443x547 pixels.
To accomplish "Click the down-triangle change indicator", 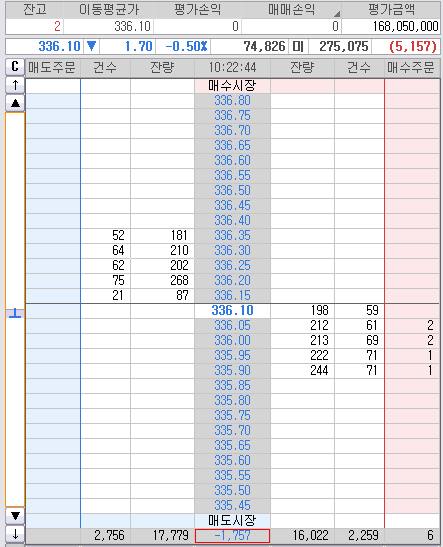I will coord(91,46).
